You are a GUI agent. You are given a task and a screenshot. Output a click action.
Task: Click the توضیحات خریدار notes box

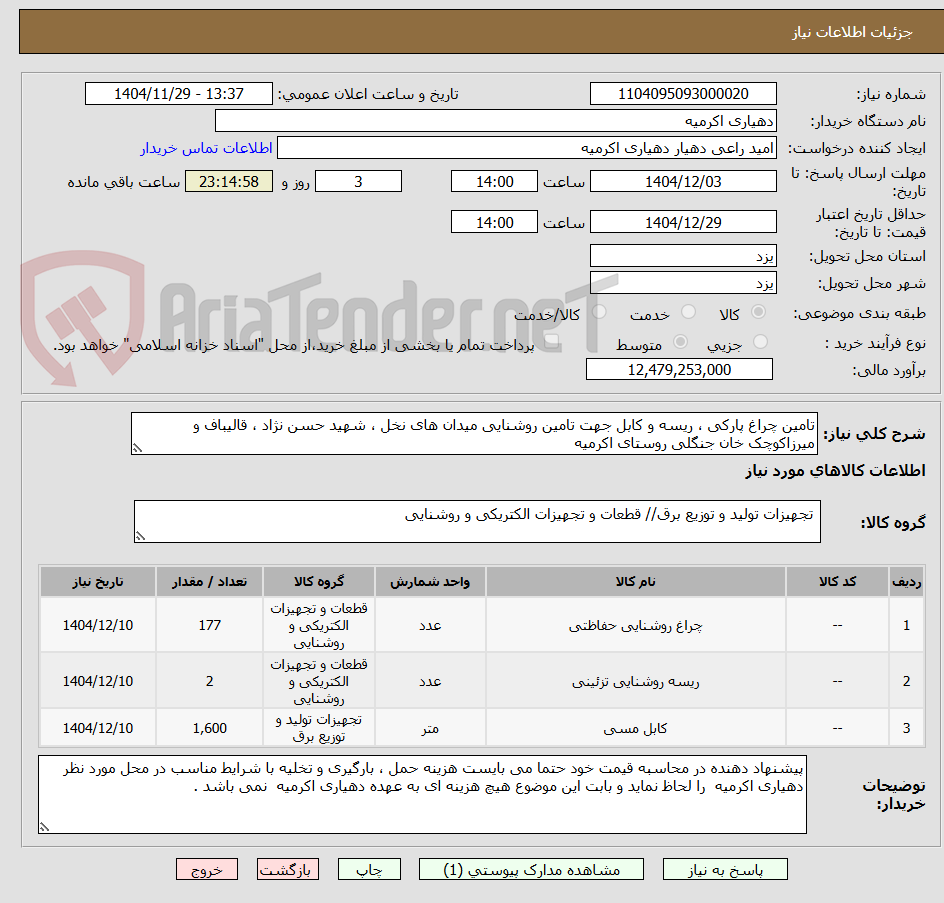coord(422,795)
